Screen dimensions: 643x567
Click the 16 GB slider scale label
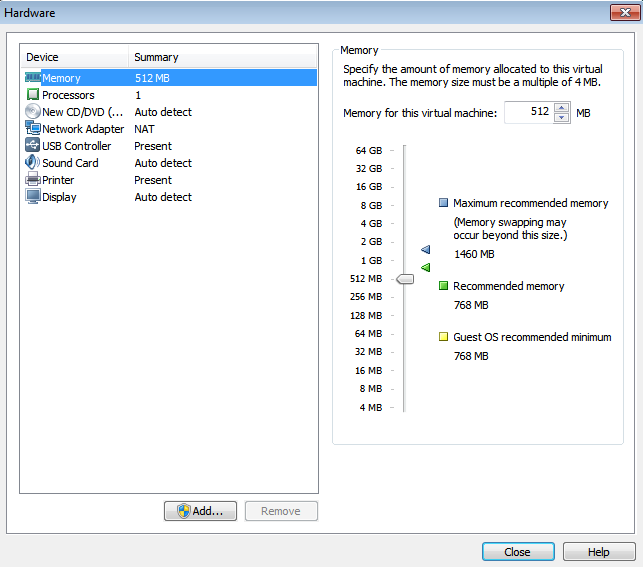pos(369,187)
